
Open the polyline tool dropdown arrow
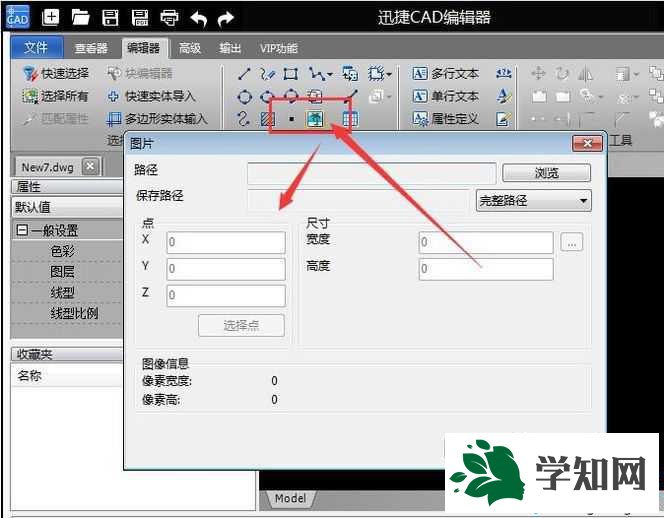[x=329, y=75]
